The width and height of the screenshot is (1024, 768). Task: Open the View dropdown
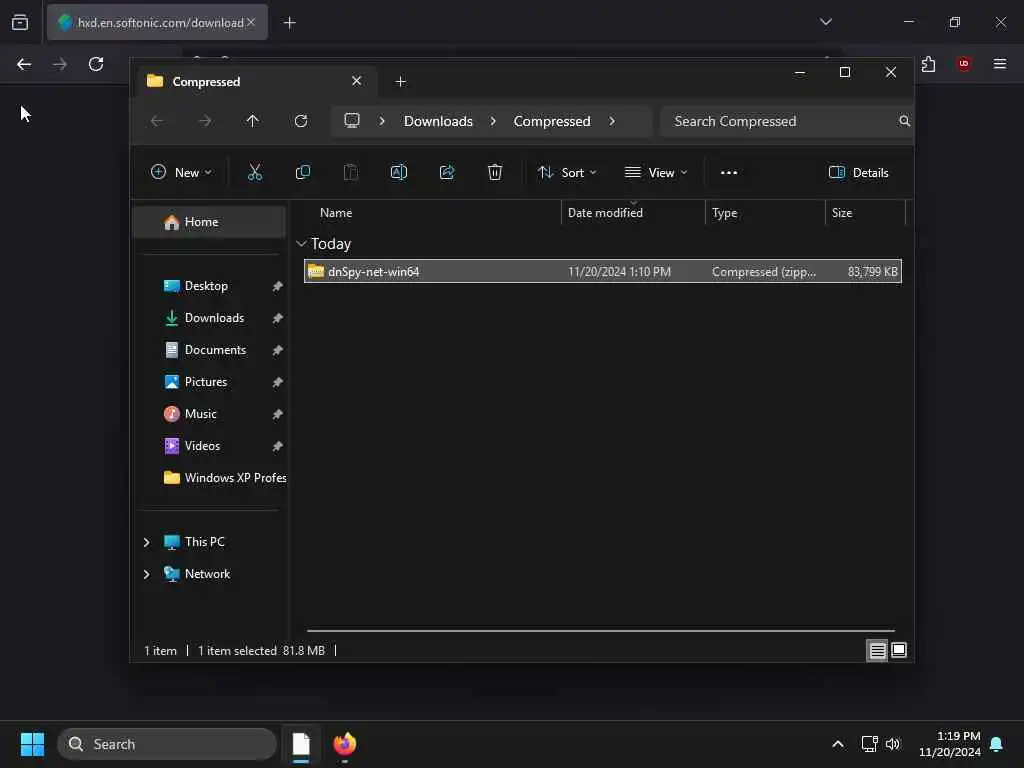coord(656,172)
